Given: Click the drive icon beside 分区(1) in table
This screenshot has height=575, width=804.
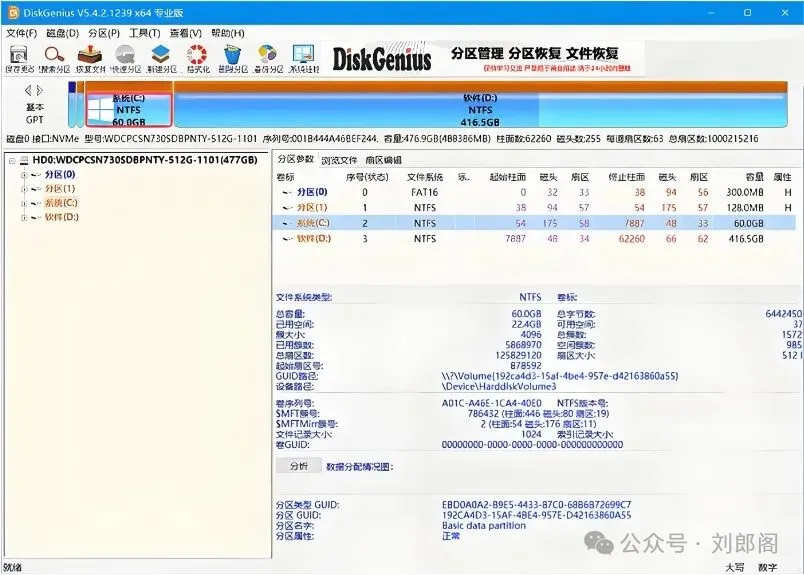Looking at the screenshot, I should [x=288, y=208].
